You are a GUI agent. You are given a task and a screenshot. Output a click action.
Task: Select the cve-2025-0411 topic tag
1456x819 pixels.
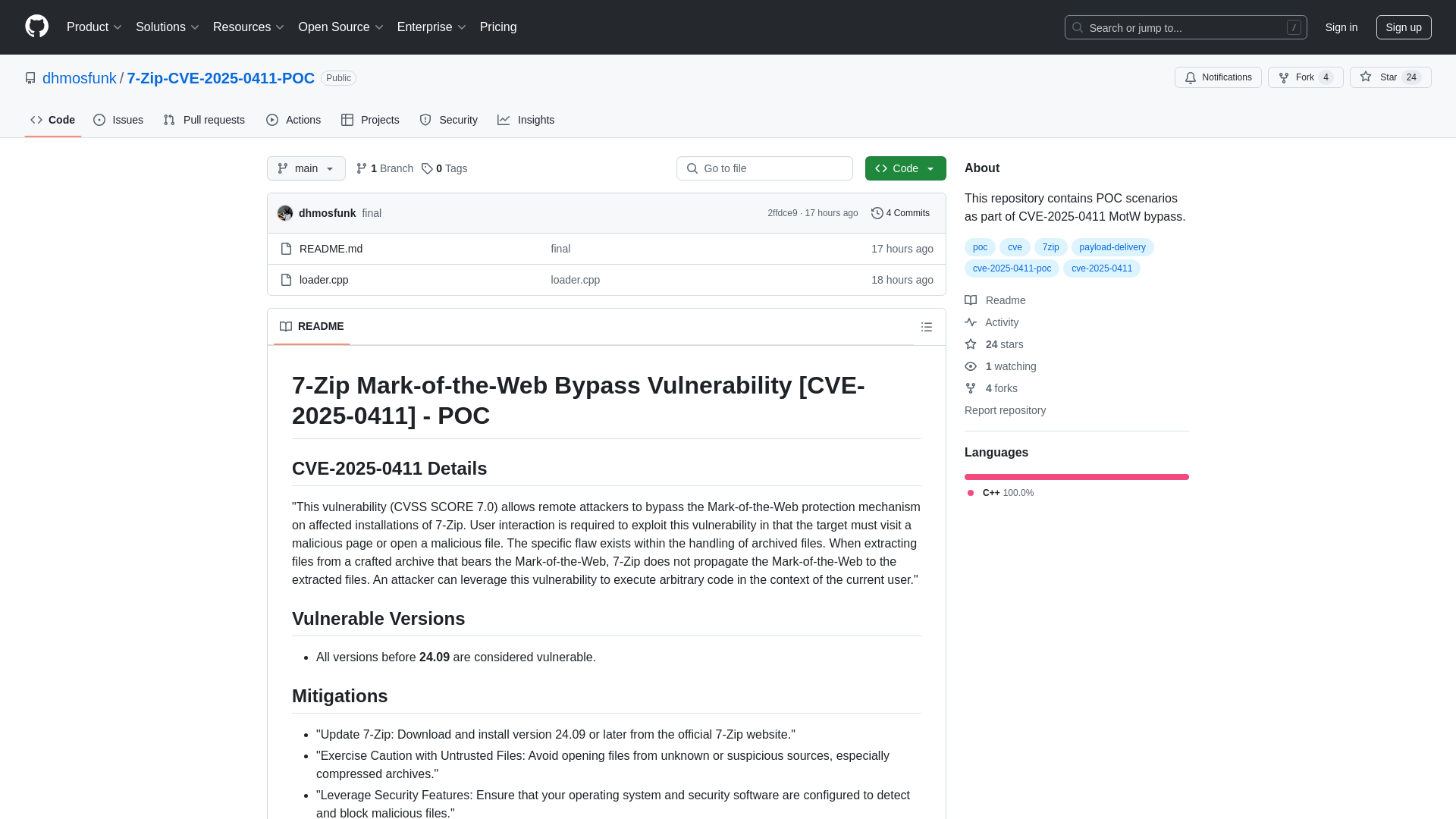[x=1102, y=268]
